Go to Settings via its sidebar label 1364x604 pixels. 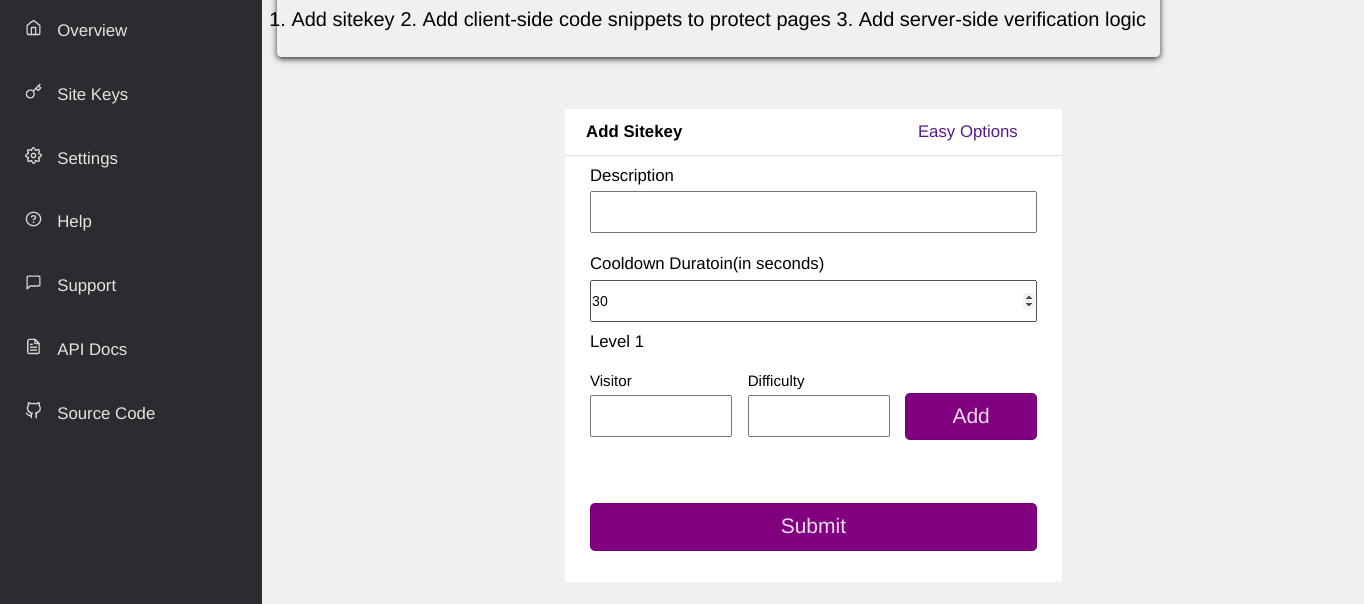(x=87, y=158)
